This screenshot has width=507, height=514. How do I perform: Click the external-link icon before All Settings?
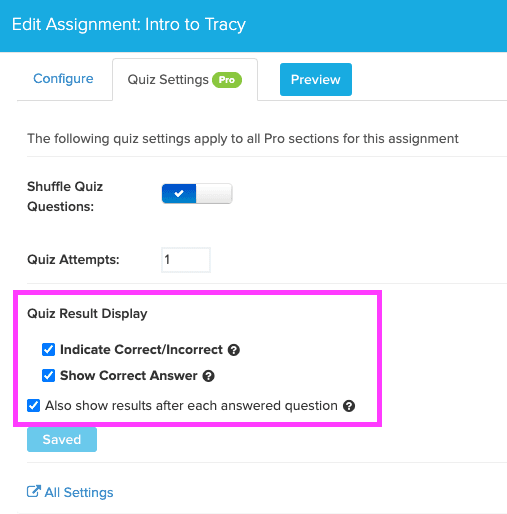tap(34, 491)
